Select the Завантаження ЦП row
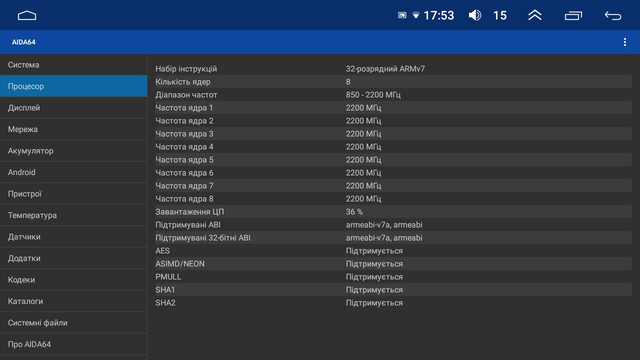The width and height of the screenshot is (640, 360). [x=393, y=212]
